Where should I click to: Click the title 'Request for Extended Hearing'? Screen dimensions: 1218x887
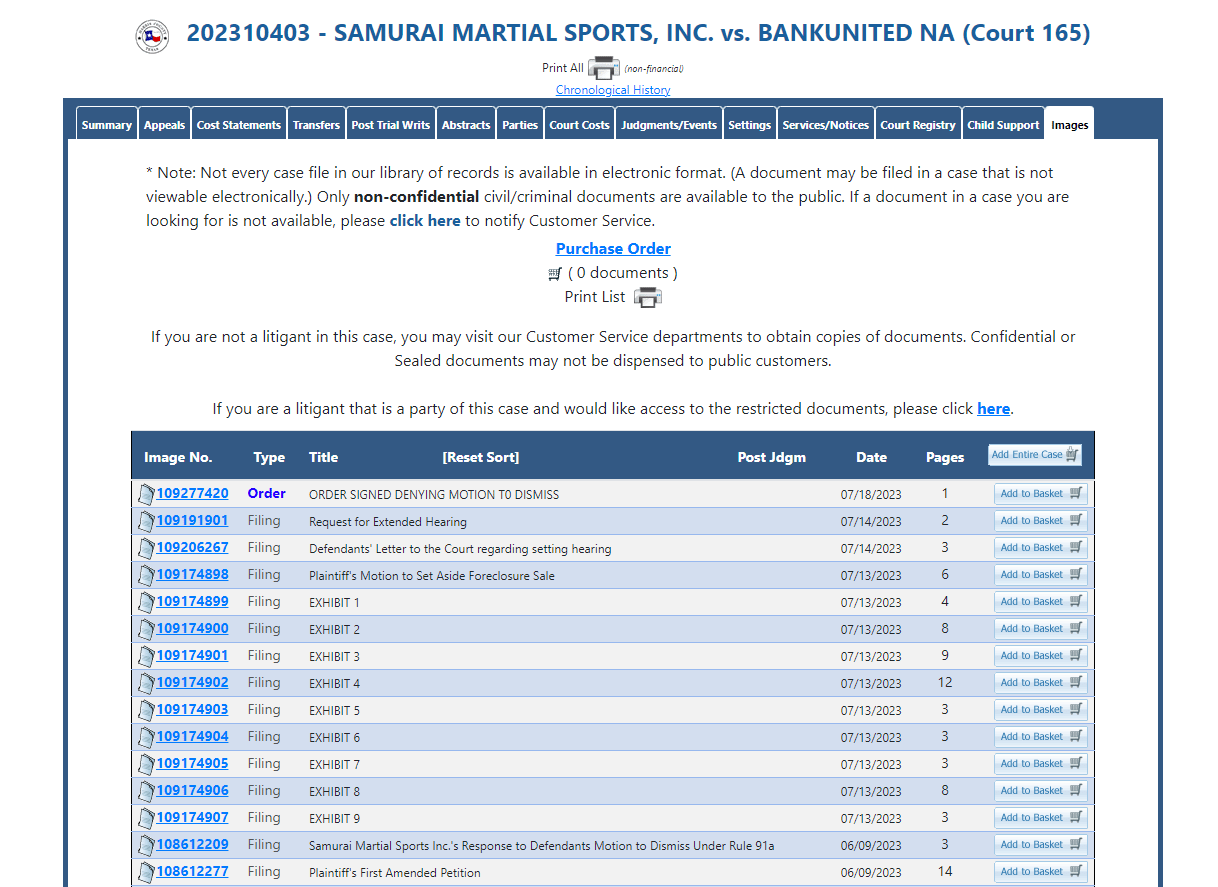click(x=388, y=522)
